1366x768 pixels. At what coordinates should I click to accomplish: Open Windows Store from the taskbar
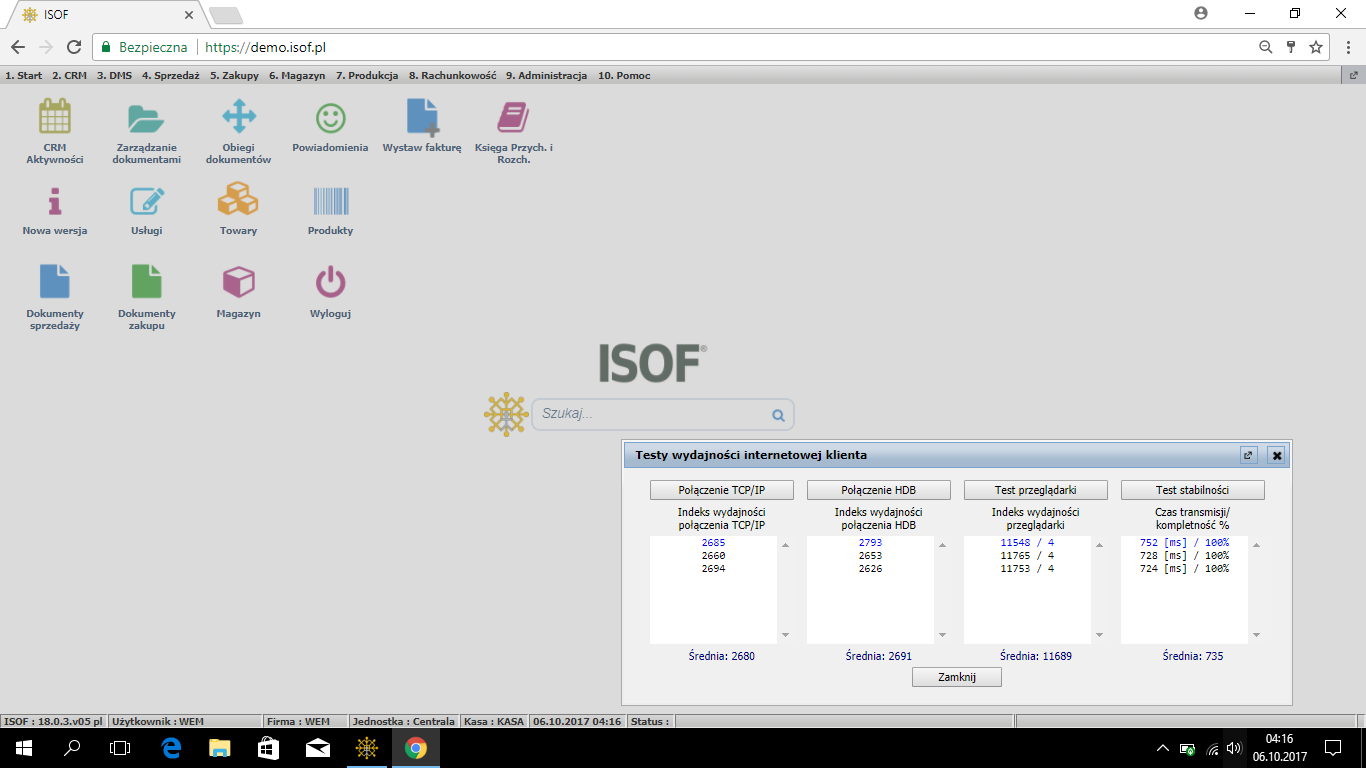pos(268,748)
